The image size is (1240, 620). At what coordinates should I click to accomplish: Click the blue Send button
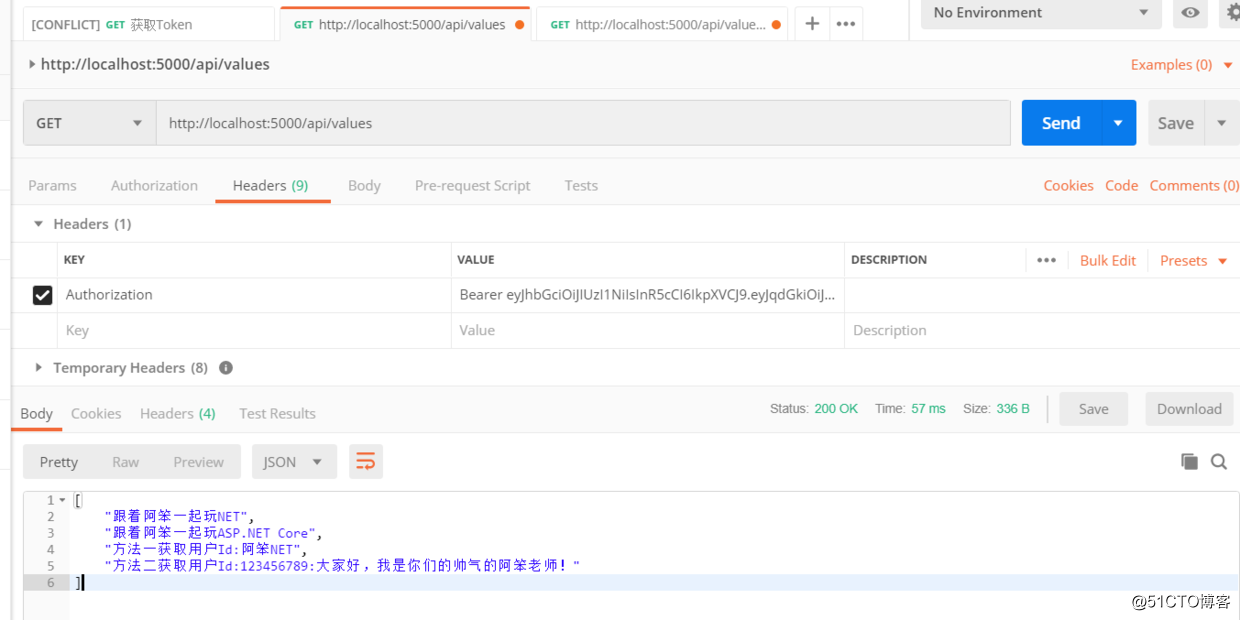1061,123
